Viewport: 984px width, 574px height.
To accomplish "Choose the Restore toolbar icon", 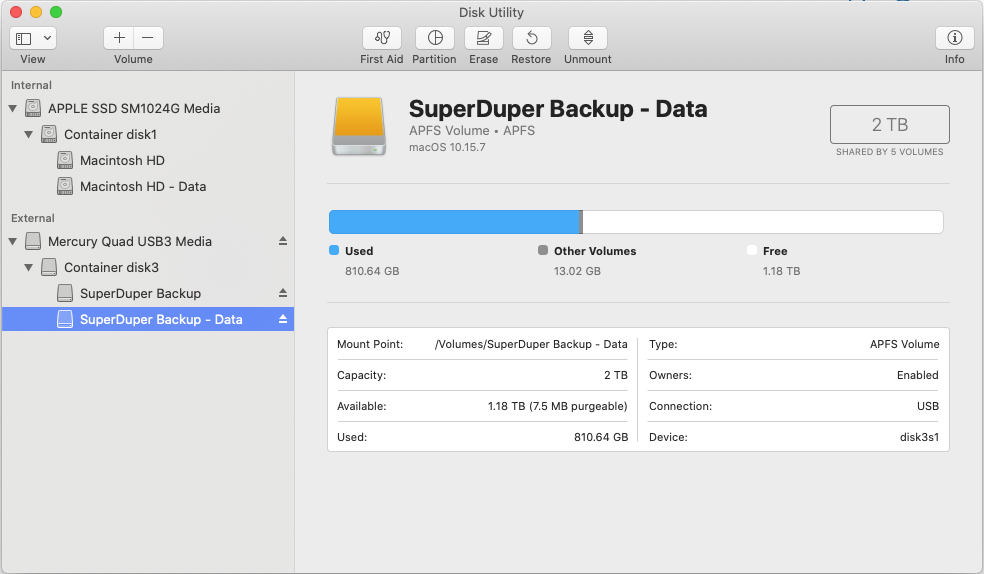I will (x=532, y=38).
